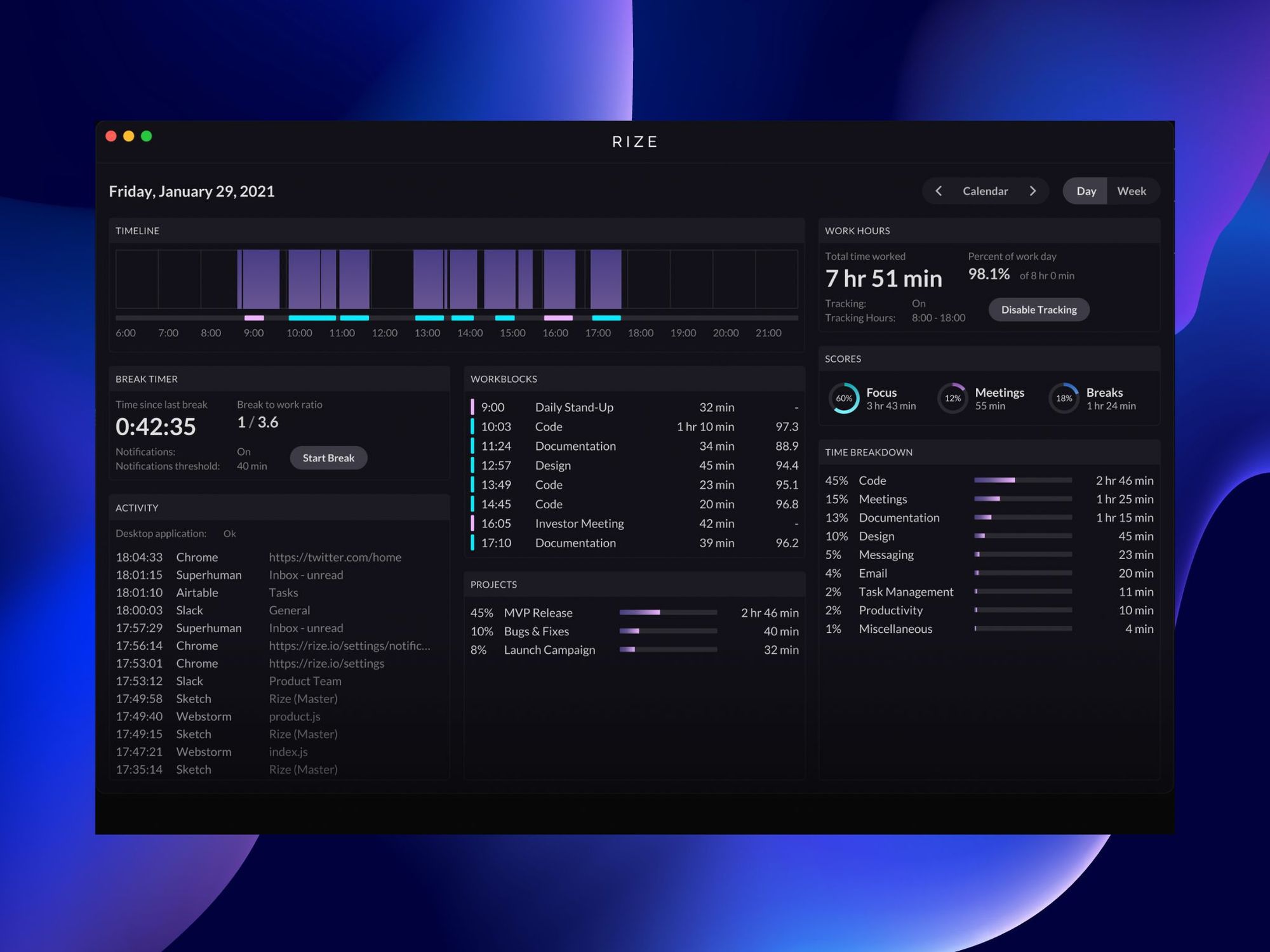Click the MVP Release project progress bar
Image resolution: width=1270 pixels, height=952 pixels.
click(x=668, y=612)
